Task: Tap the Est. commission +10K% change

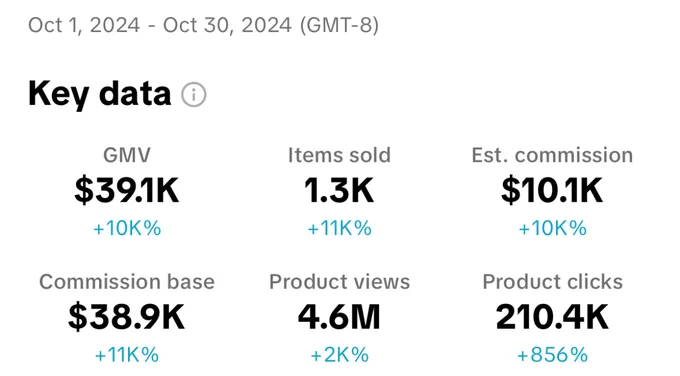Action: 552,228
